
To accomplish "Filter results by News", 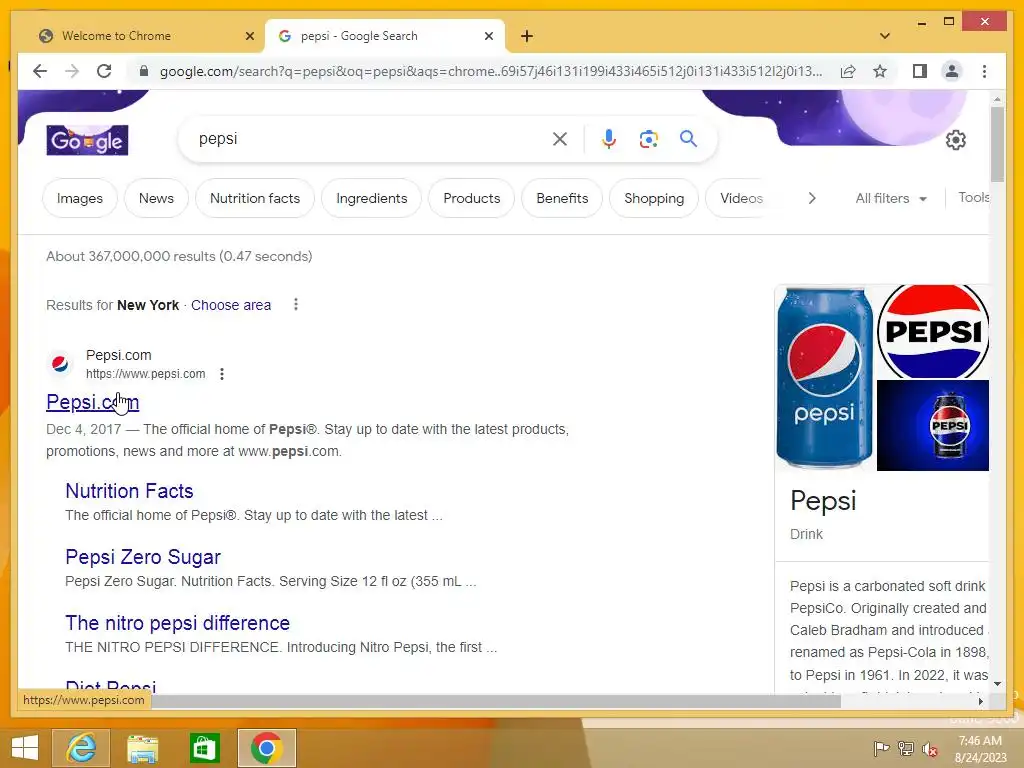I will (156, 198).
